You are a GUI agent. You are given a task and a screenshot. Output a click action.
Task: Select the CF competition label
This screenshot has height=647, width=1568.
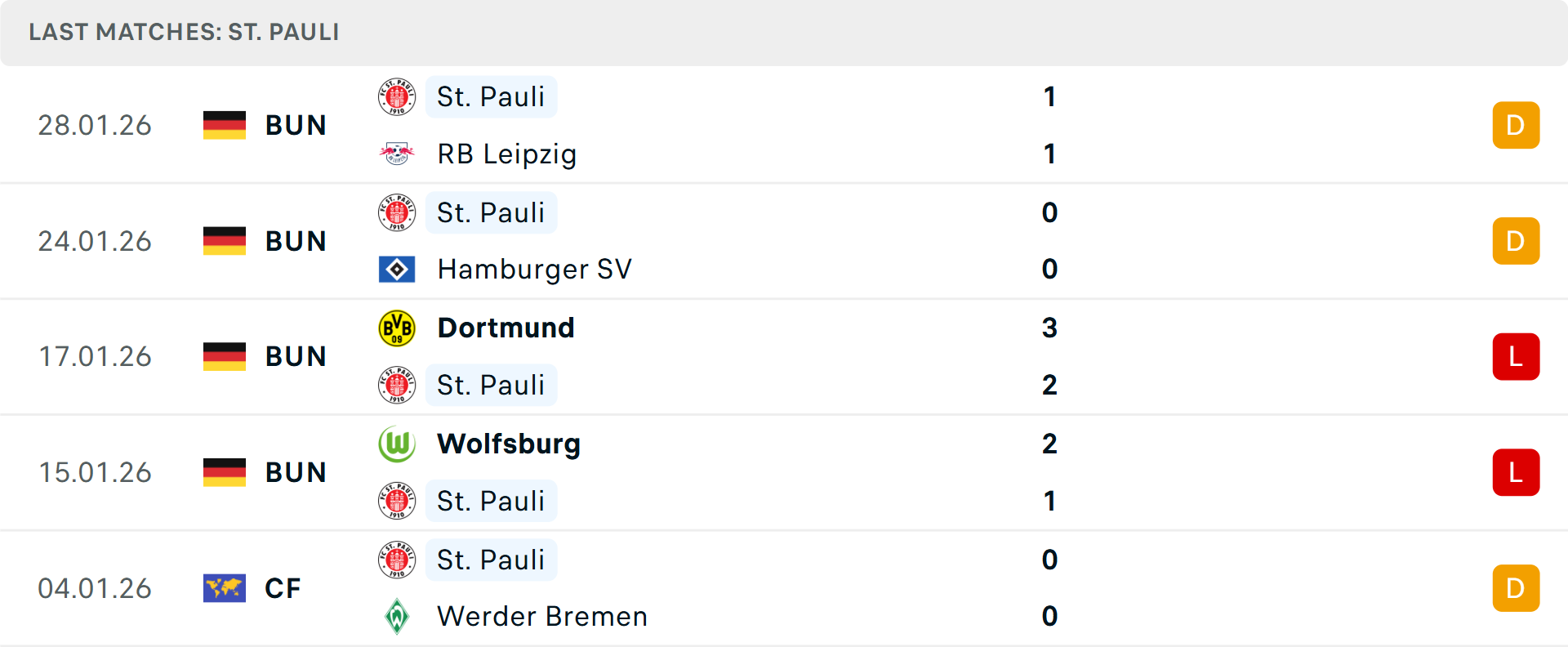282,587
